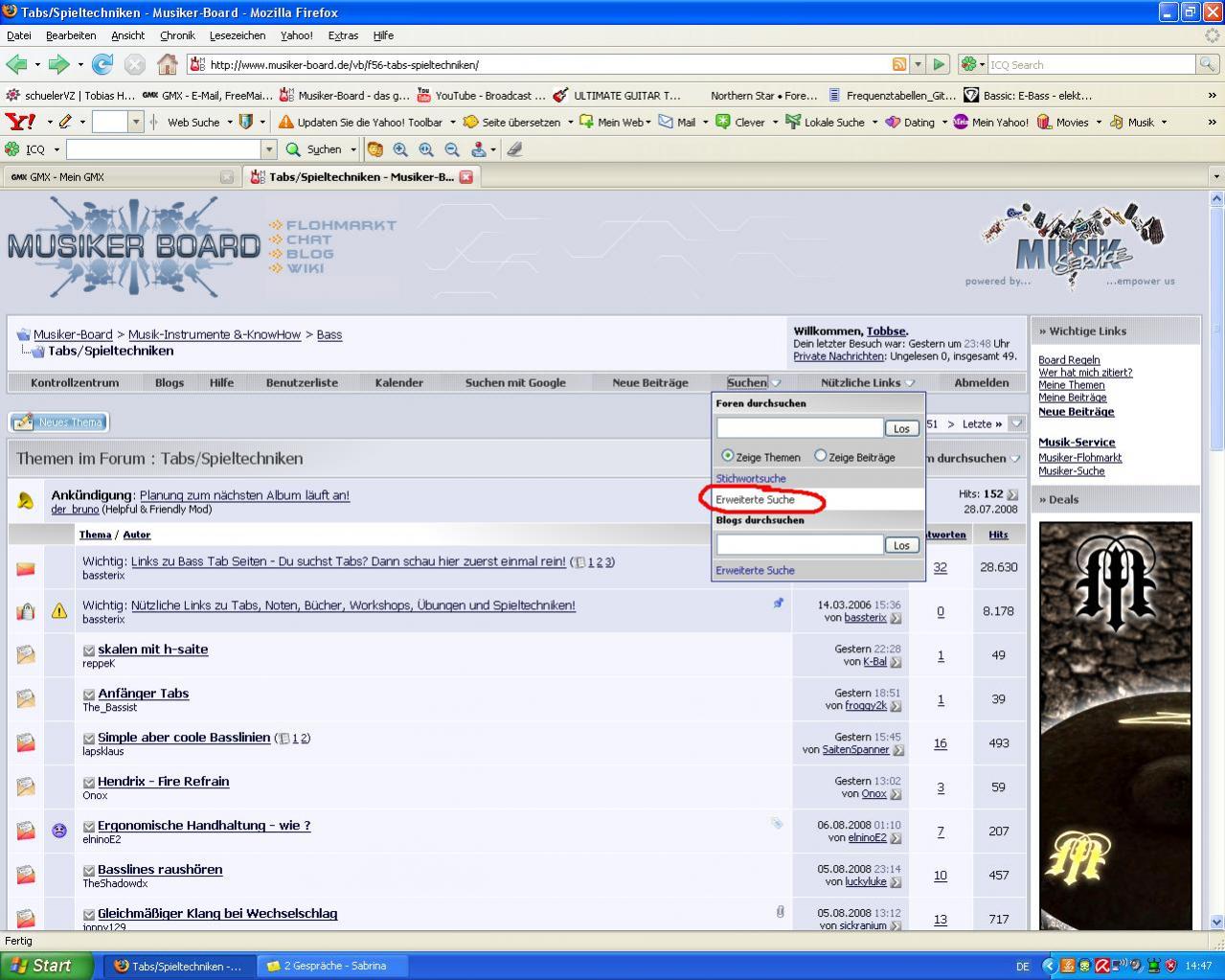The height and width of the screenshot is (980, 1225).
Task: Open Erweiterte Suche under Foren durchsuchen
Action: (756, 499)
